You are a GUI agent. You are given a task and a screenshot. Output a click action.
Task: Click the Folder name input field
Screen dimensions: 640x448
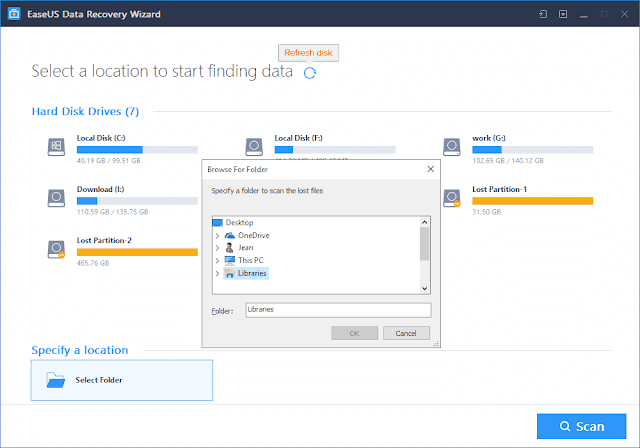tap(338, 310)
